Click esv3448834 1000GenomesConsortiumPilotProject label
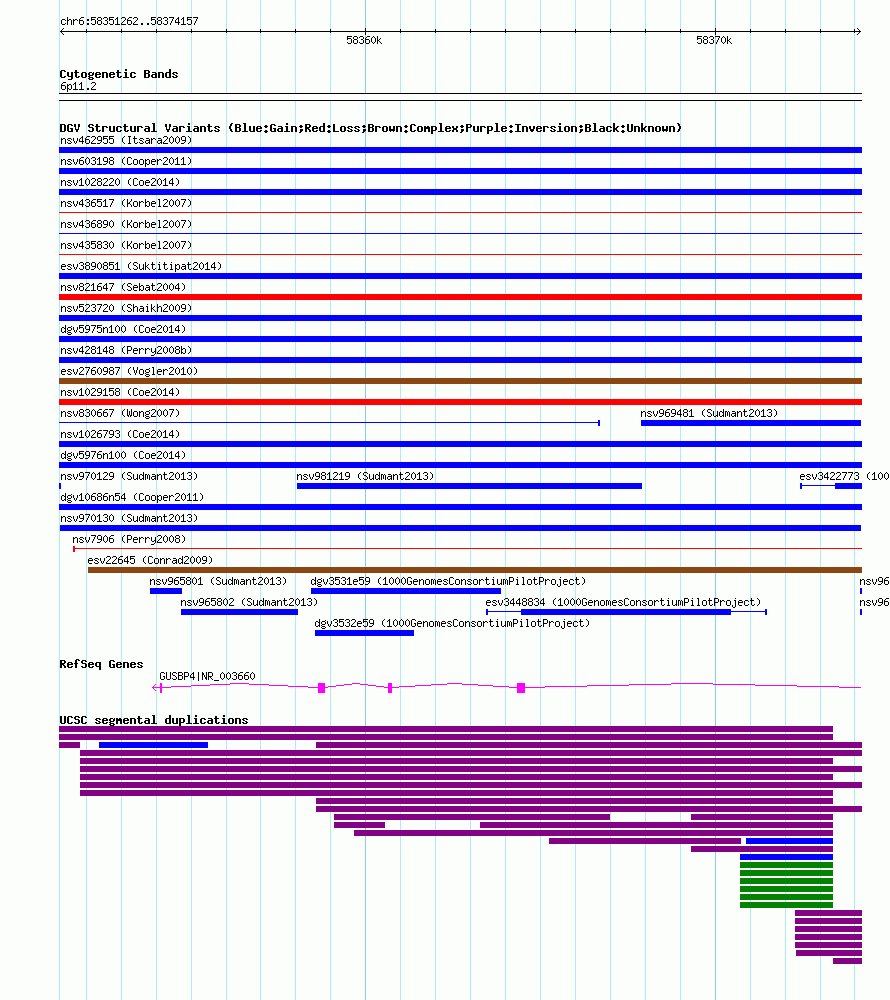The width and height of the screenshot is (890, 1000). [624, 603]
